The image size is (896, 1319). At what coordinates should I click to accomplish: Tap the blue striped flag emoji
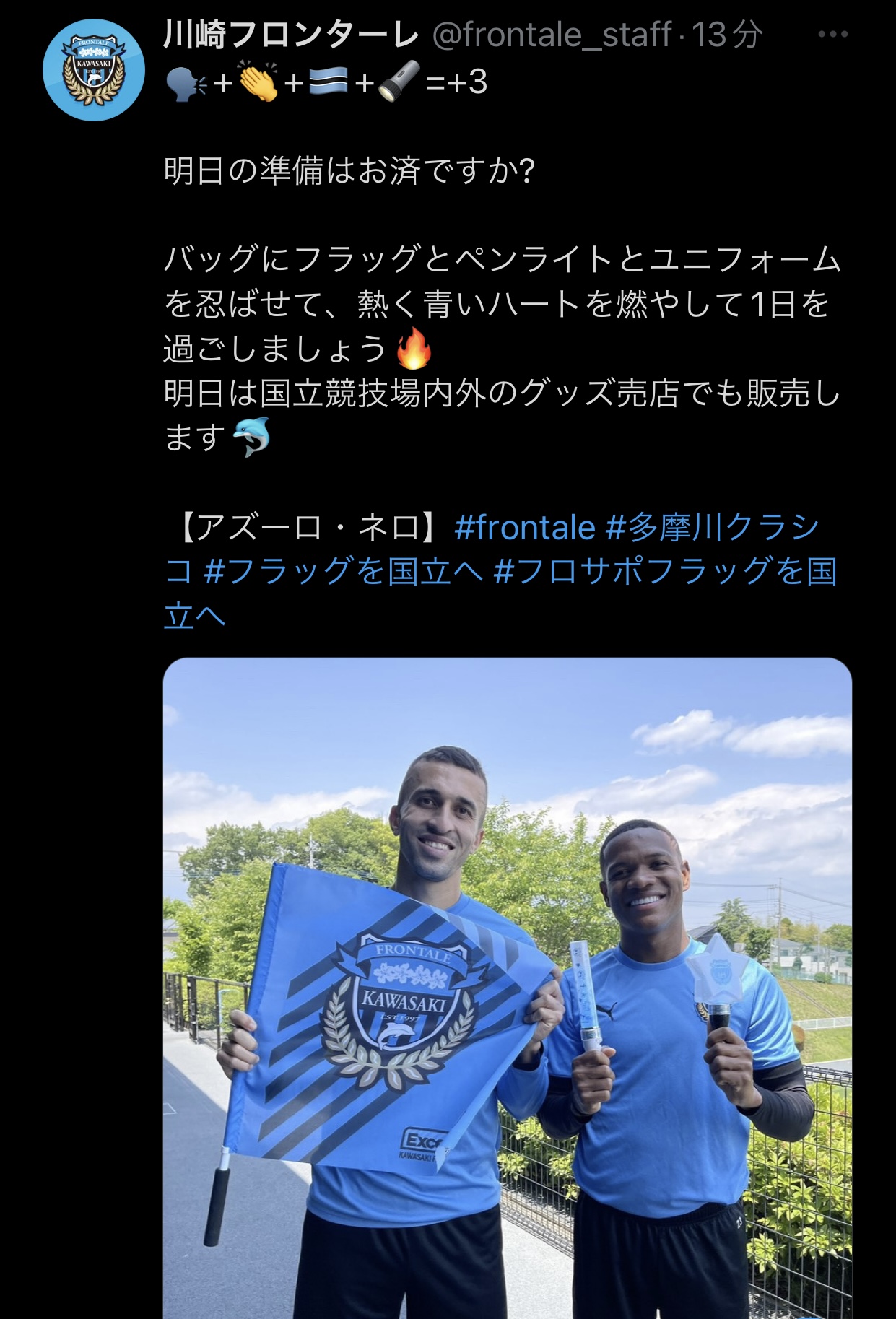[329, 84]
